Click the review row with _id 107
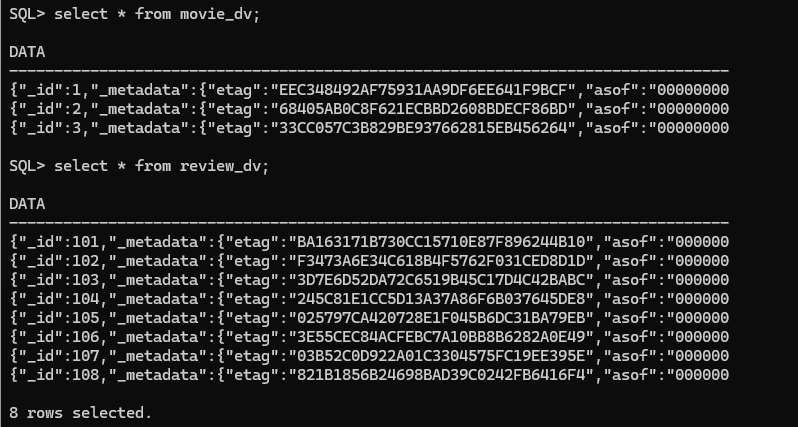This screenshot has width=798, height=427. tap(368, 356)
